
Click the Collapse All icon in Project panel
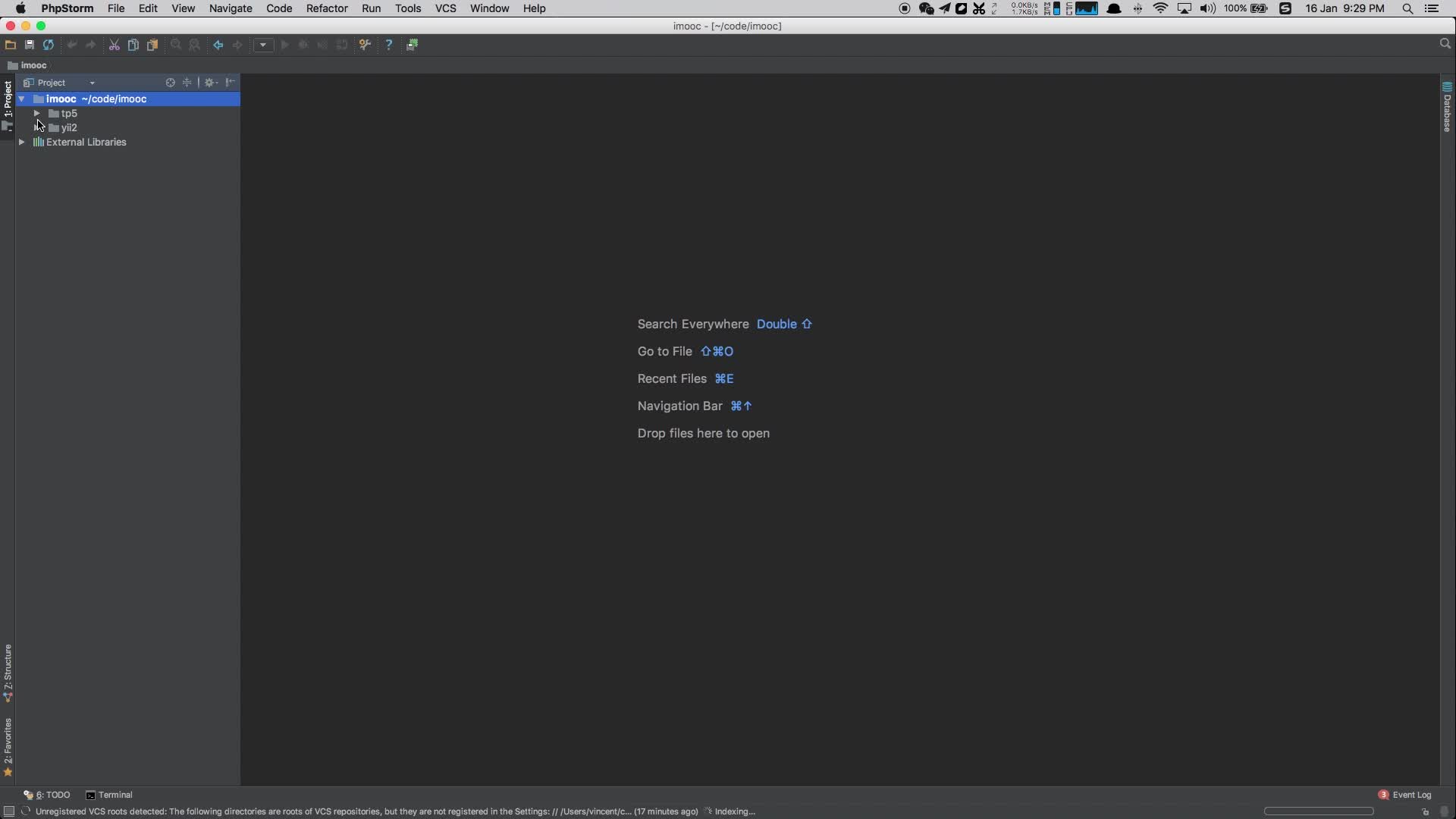pyautogui.click(x=187, y=83)
